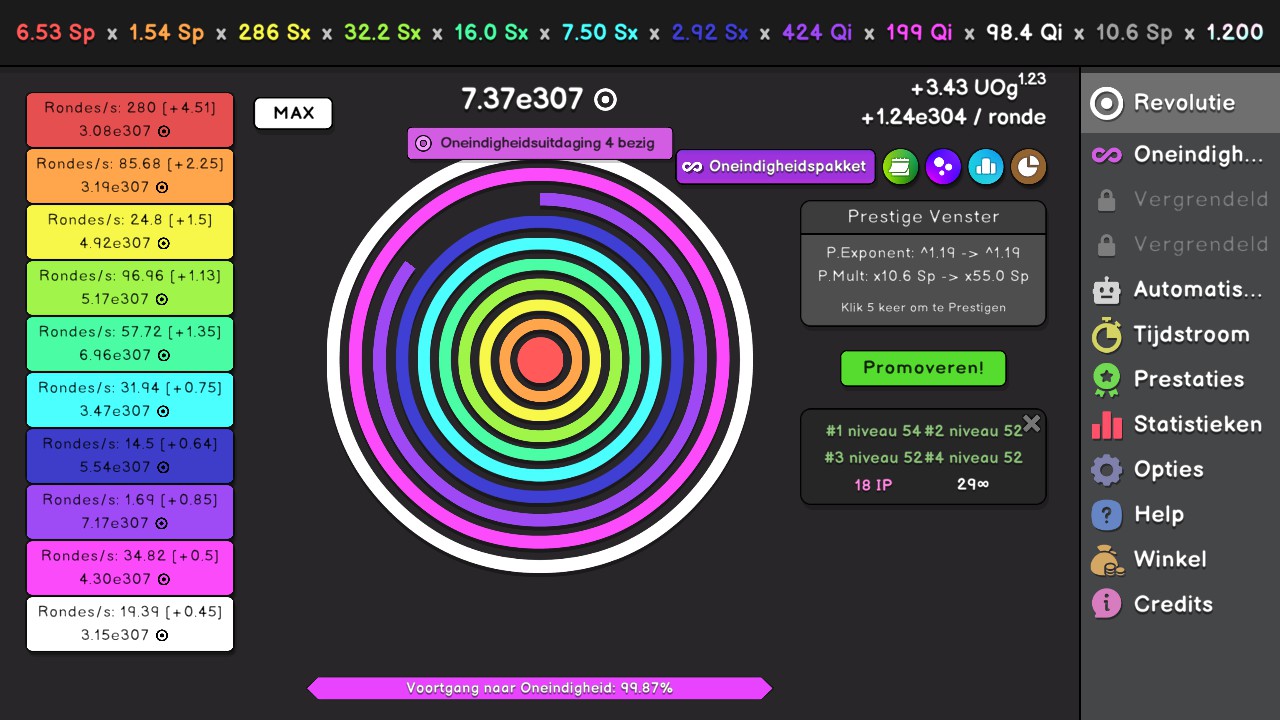Open Statistieken in the sidebar

click(x=1180, y=425)
